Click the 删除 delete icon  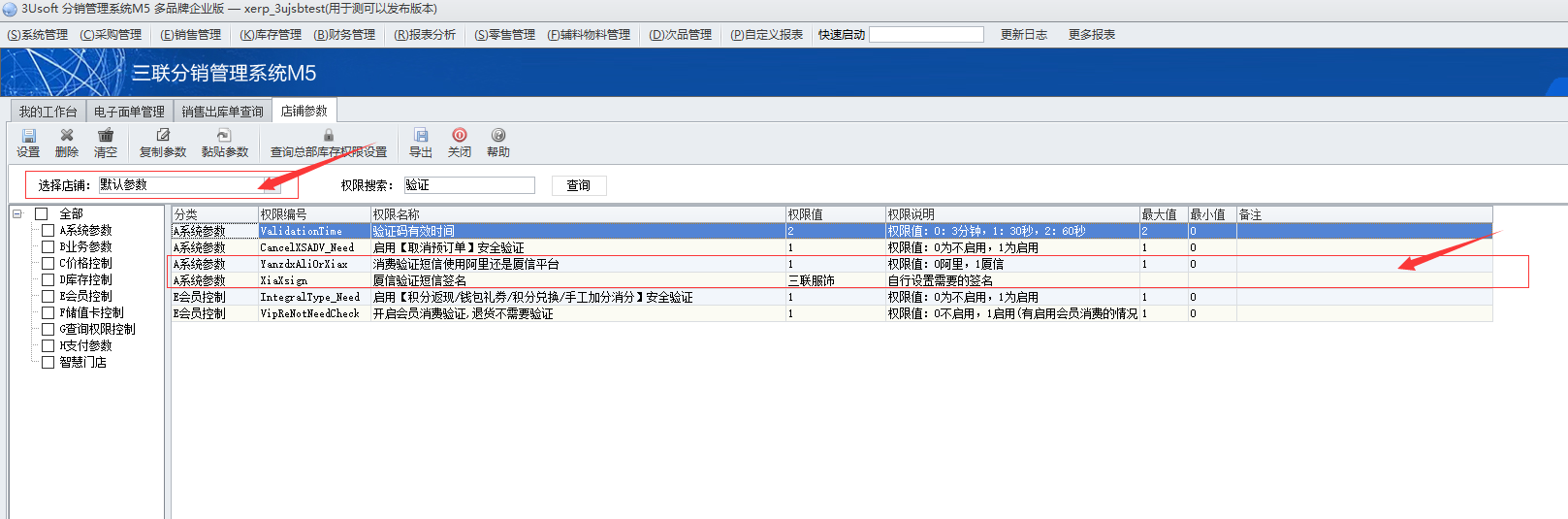tap(67, 135)
